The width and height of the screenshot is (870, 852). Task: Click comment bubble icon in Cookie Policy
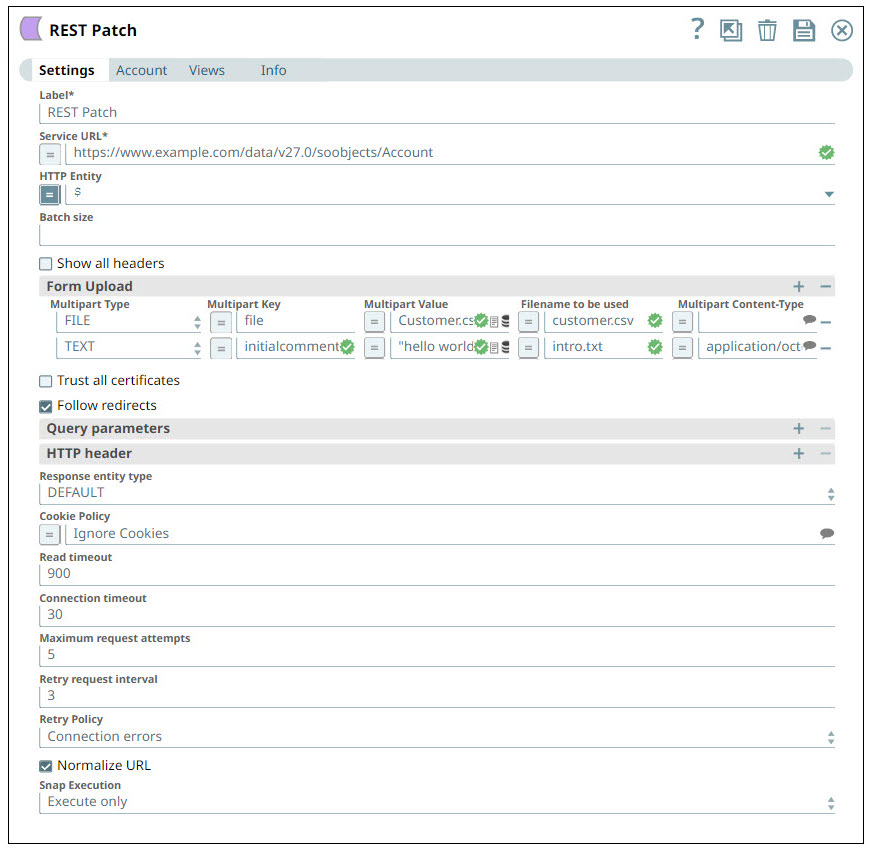[826, 534]
